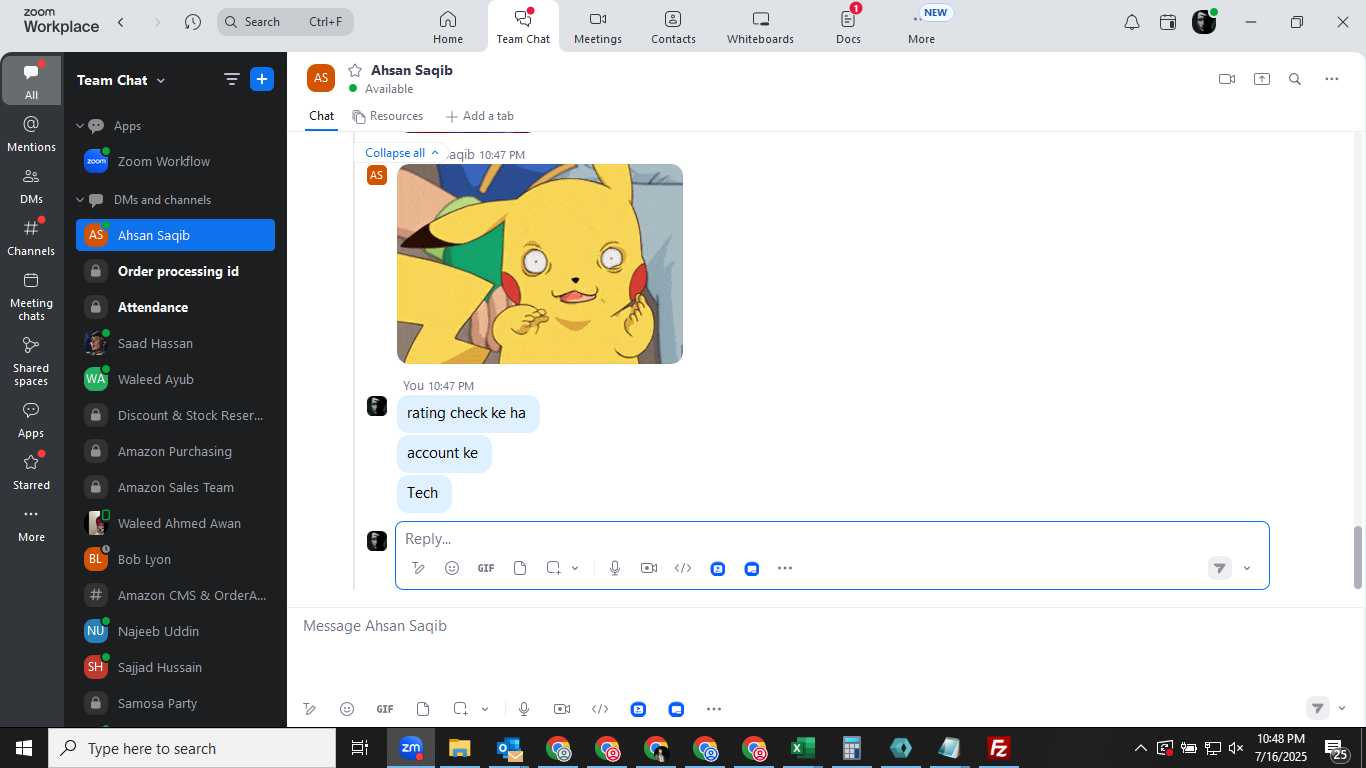This screenshot has height=768, width=1366.
Task: Open the chat list filter icon
Action: (x=231, y=80)
